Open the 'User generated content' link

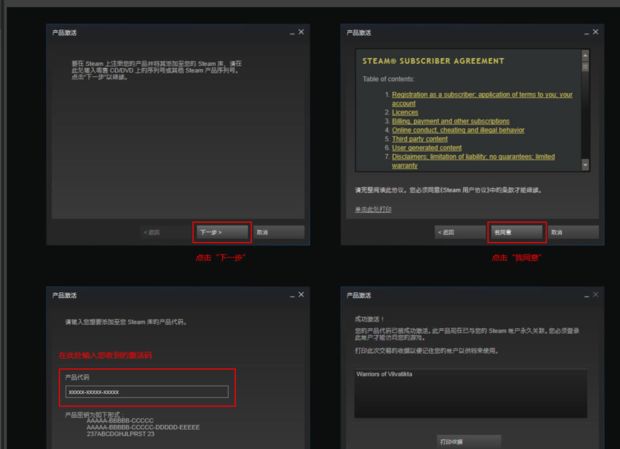426,148
